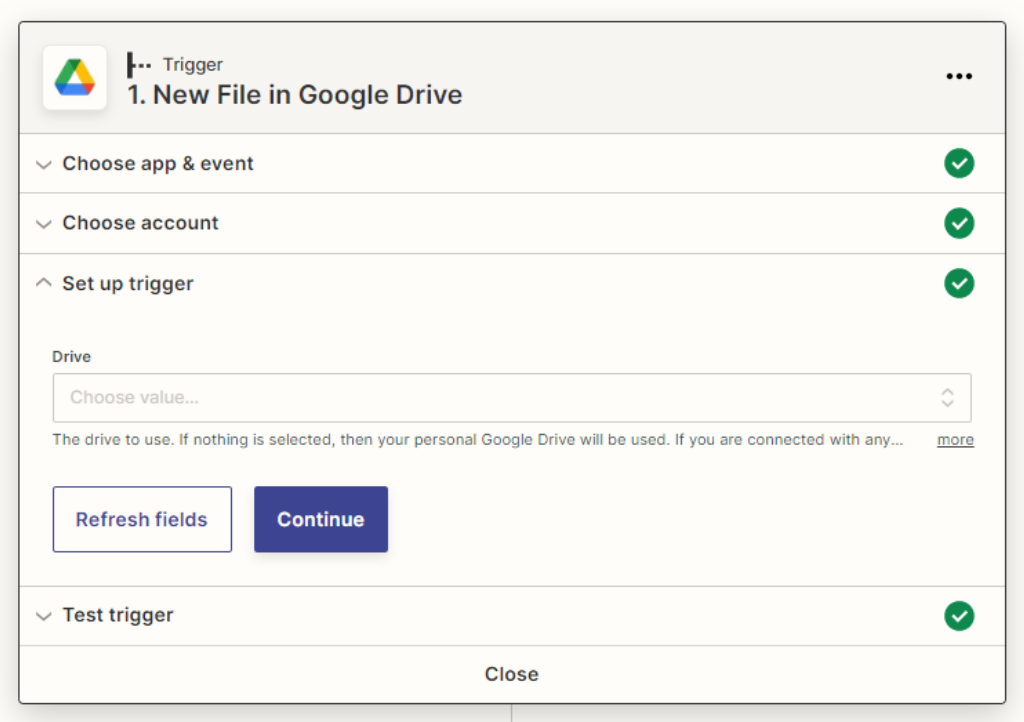Click the Google Drive app icon
The height and width of the screenshot is (722, 1024).
pyautogui.click(x=74, y=78)
